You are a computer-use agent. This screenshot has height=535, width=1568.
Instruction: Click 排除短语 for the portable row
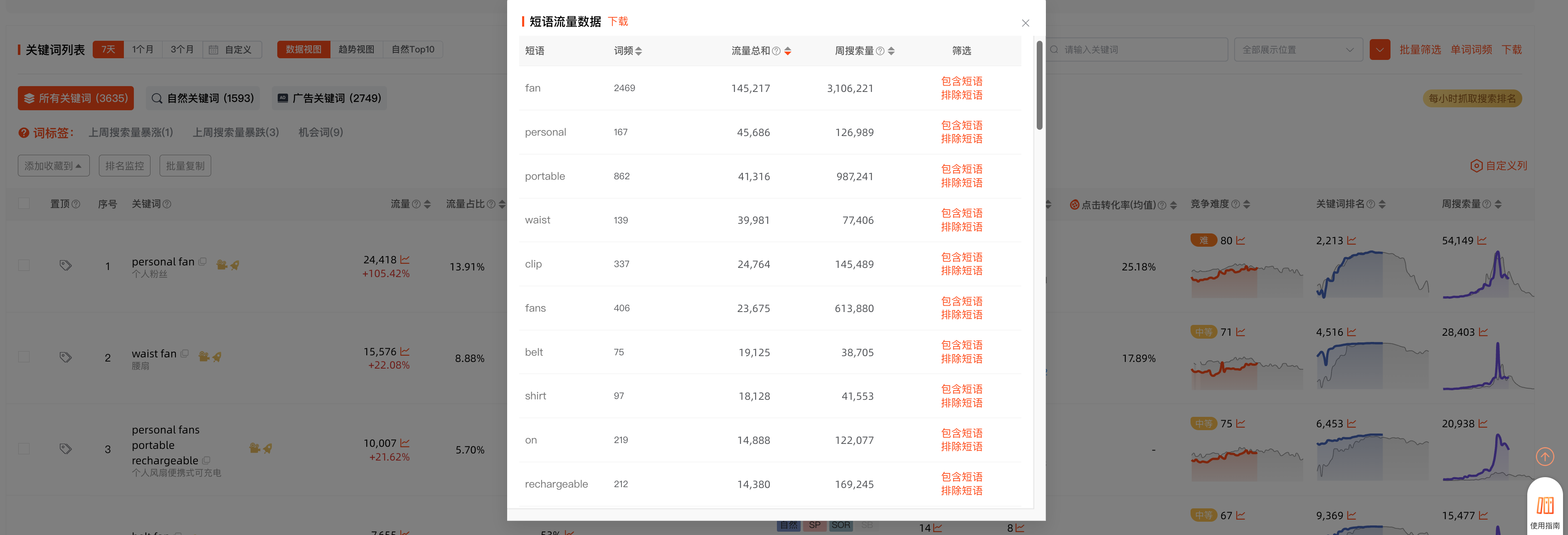coord(961,183)
